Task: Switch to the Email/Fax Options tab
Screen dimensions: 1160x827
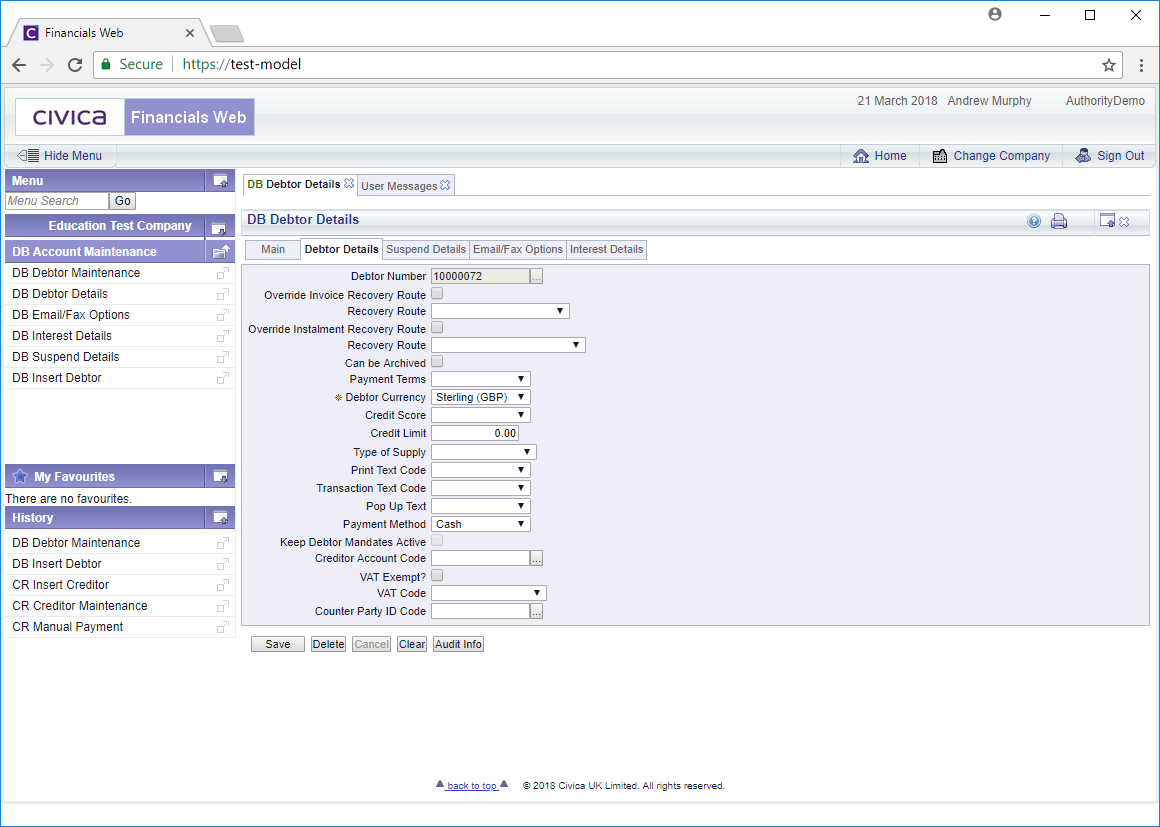Action: [518, 249]
